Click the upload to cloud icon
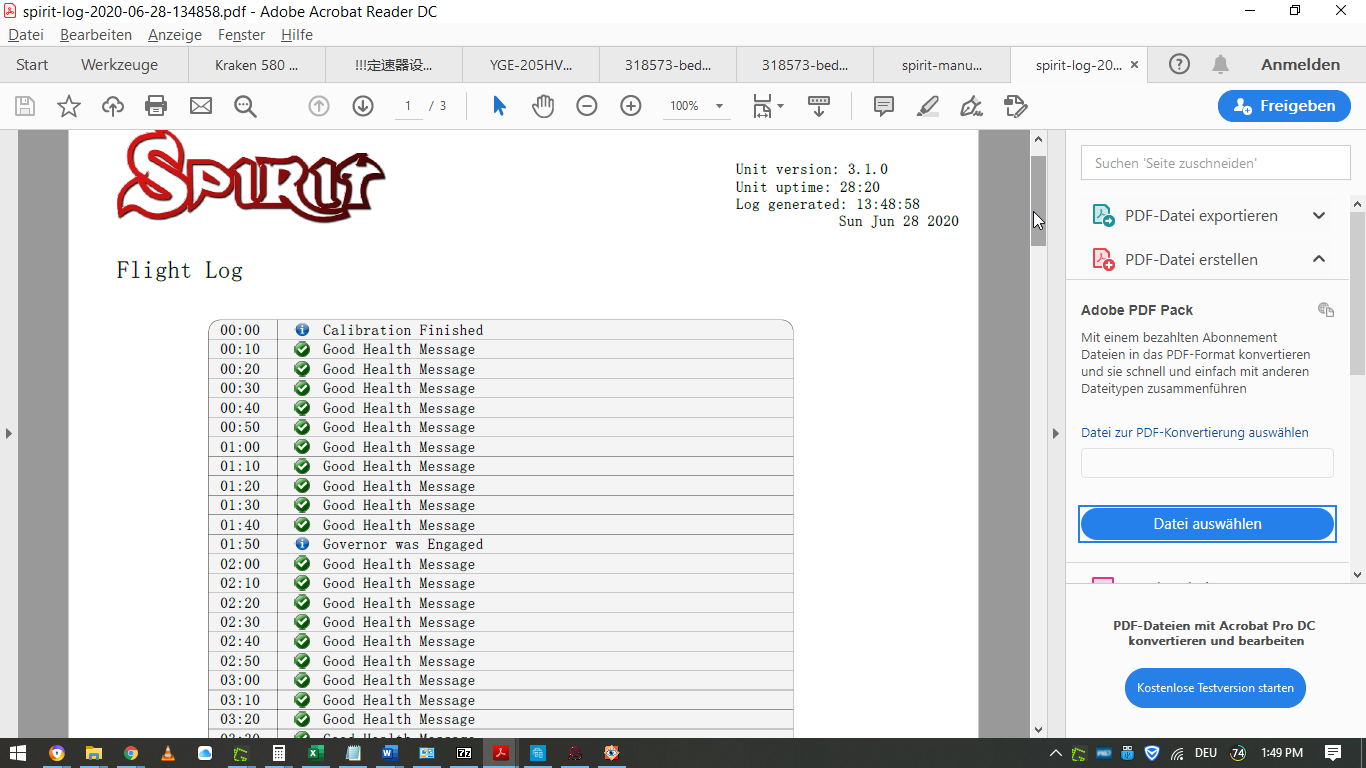 tap(113, 106)
